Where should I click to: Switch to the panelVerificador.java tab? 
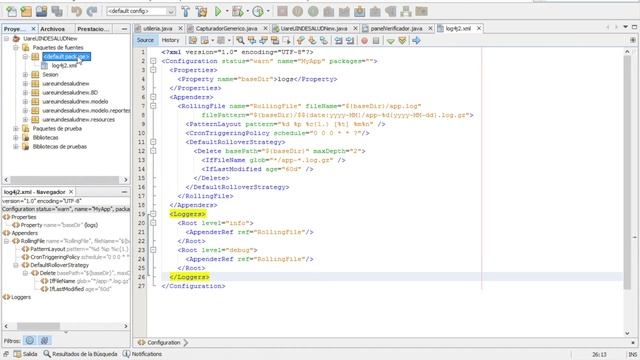tap(396, 29)
